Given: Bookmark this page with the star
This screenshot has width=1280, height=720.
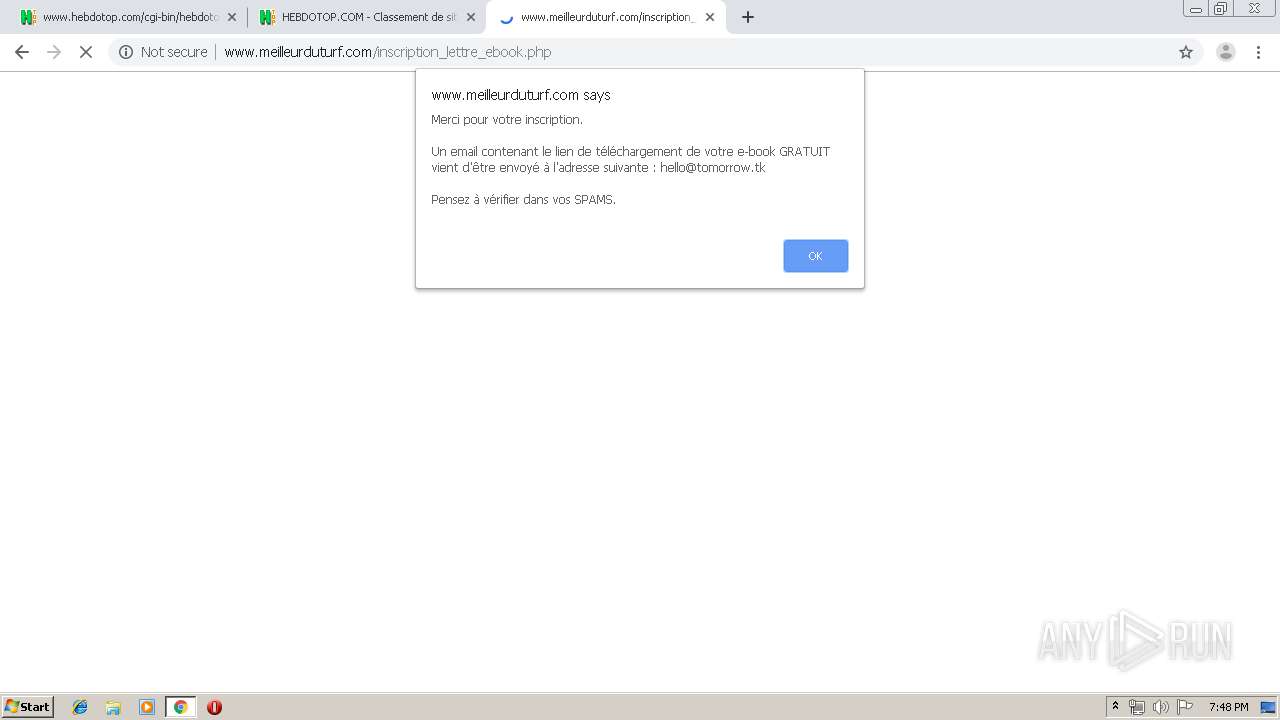Looking at the screenshot, I should click(x=1186, y=52).
